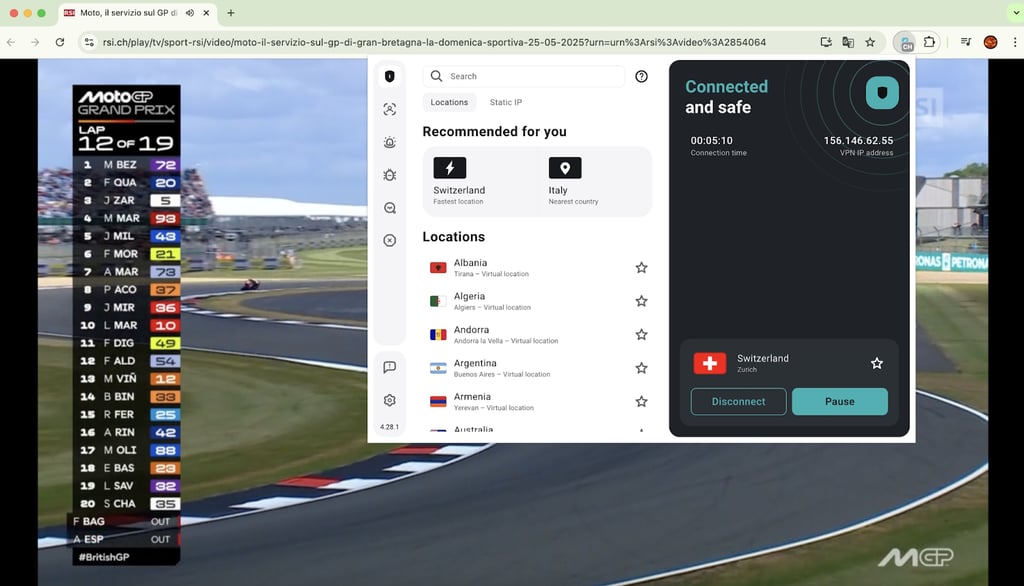Favorite Albania with its star
Image resolution: width=1024 pixels, height=586 pixels.
coord(641,268)
